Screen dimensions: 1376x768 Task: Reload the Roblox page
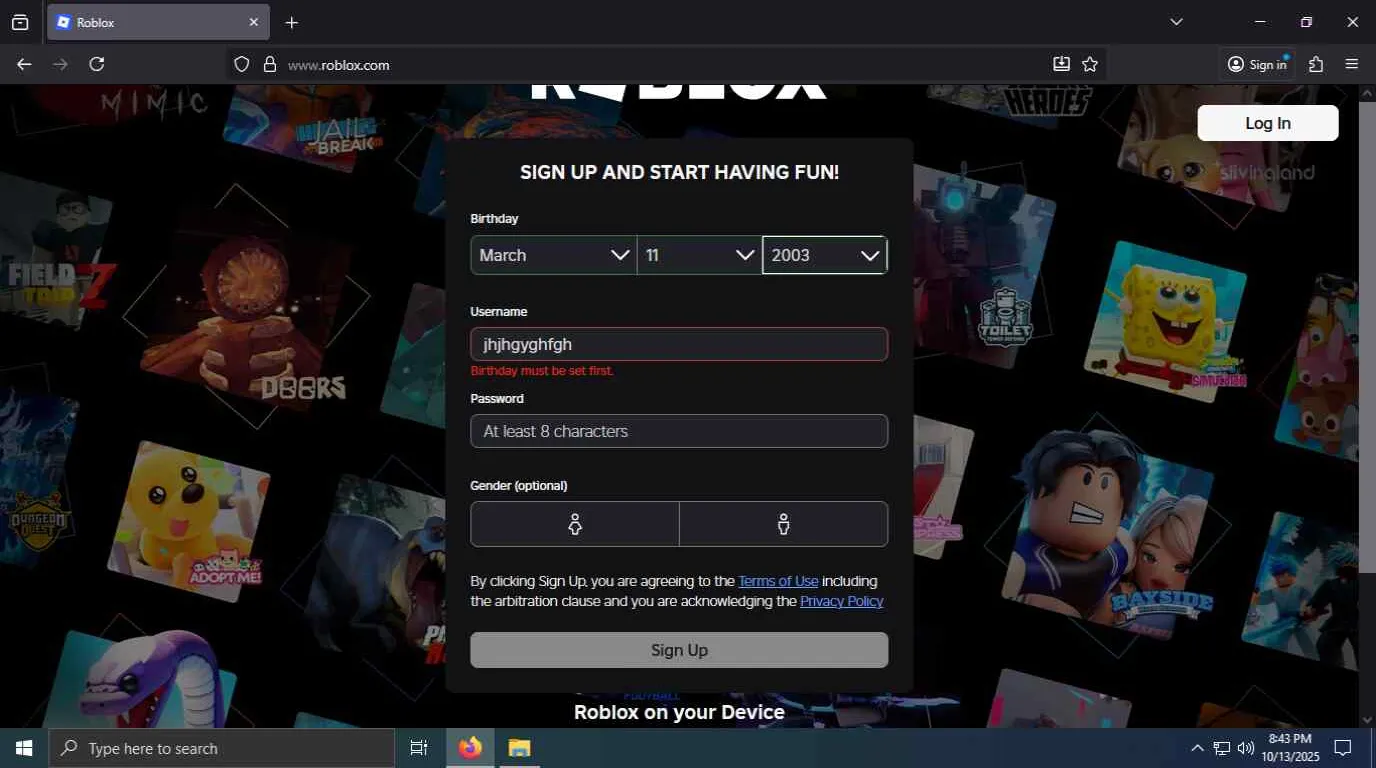[97, 64]
